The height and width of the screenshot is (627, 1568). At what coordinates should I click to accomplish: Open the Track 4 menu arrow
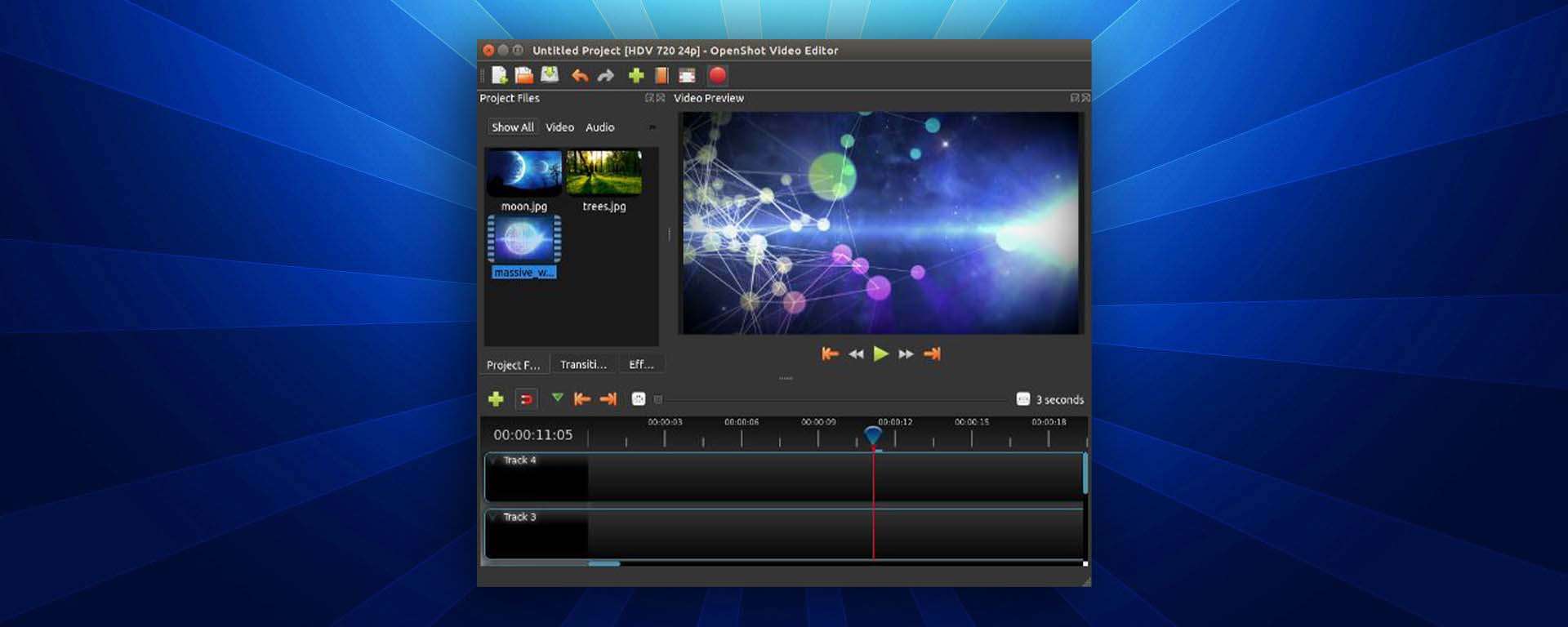(x=494, y=460)
